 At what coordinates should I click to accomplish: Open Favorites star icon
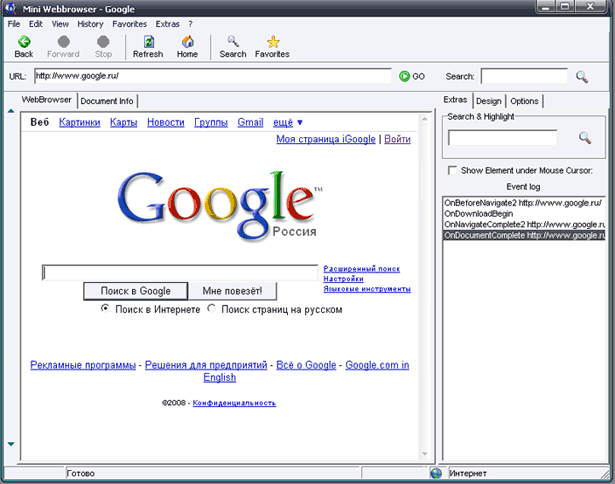pyautogui.click(x=271, y=42)
